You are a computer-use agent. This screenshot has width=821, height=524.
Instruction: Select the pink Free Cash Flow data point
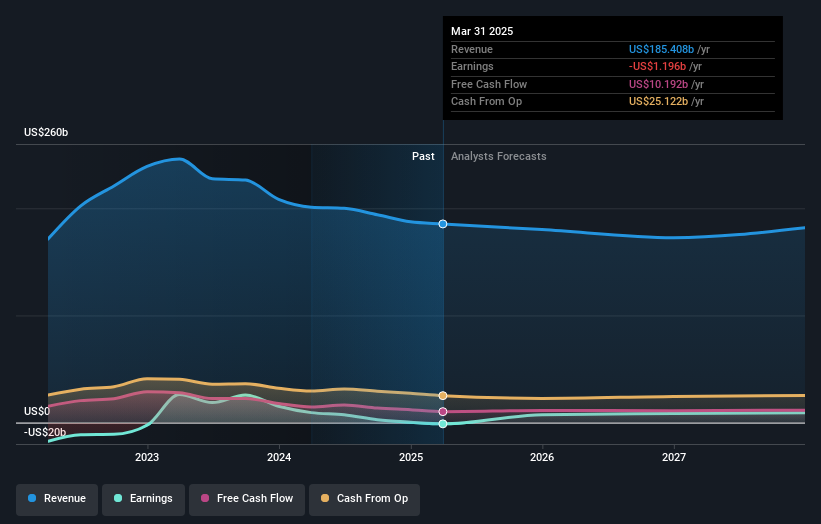click(443, 412)
